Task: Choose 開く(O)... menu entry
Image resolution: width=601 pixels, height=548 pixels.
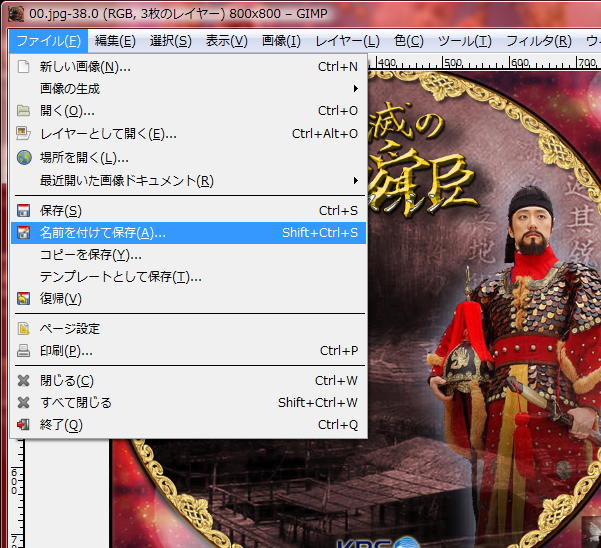Action: [189, 111]
